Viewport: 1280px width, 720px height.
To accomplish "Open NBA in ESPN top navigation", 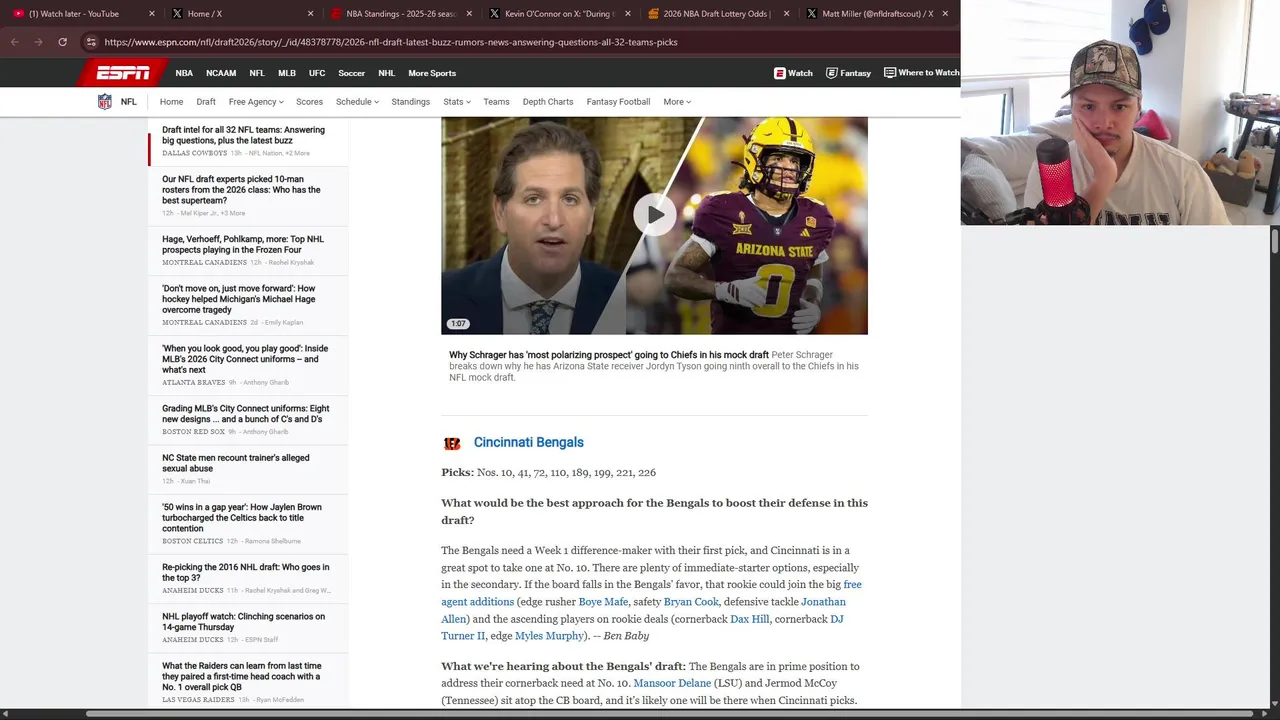I will (184, 73).
